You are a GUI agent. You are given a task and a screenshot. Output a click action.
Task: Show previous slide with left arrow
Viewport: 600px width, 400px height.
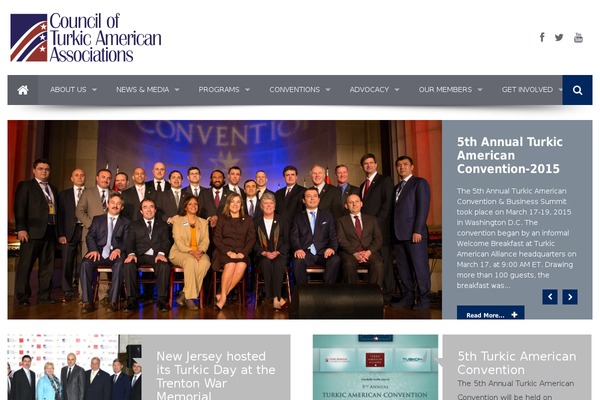550,297
